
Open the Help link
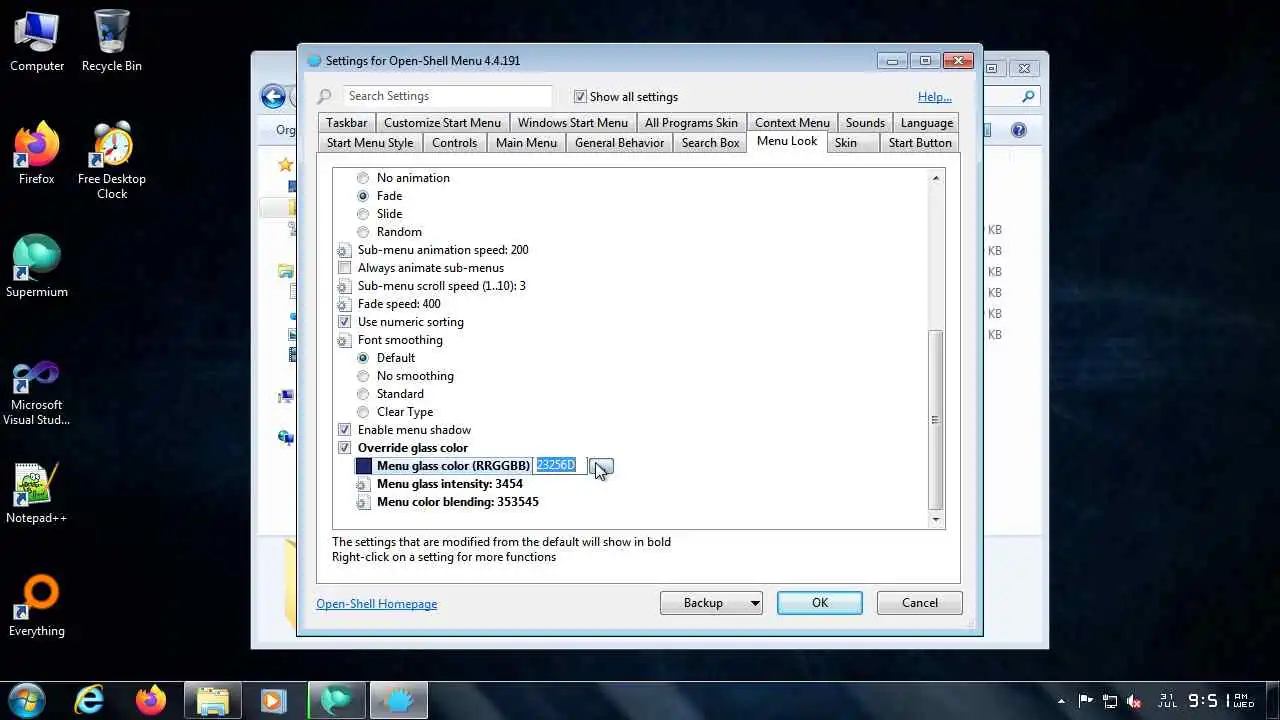point(934,97)
